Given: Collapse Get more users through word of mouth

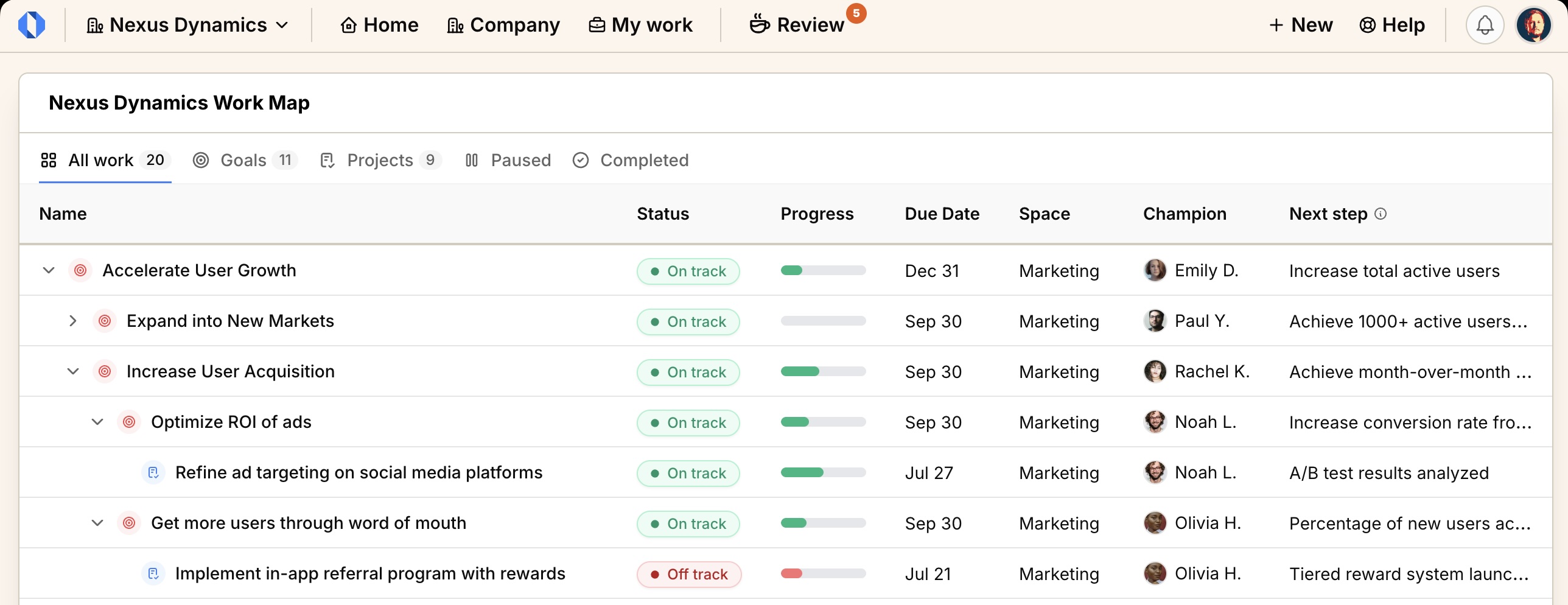Looking at the screenshot, I should point(97,523).
